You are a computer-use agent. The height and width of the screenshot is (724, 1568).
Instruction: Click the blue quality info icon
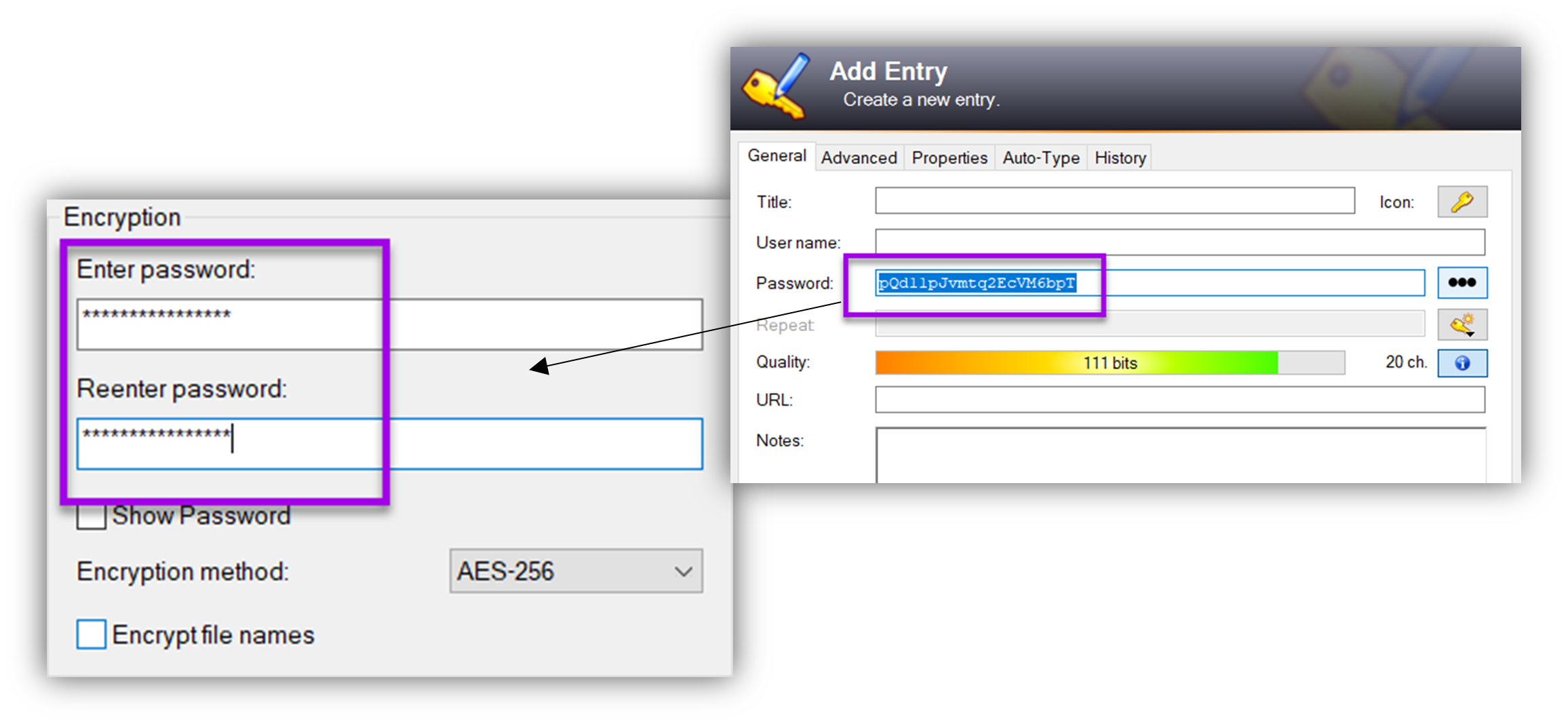(1462, 363)
